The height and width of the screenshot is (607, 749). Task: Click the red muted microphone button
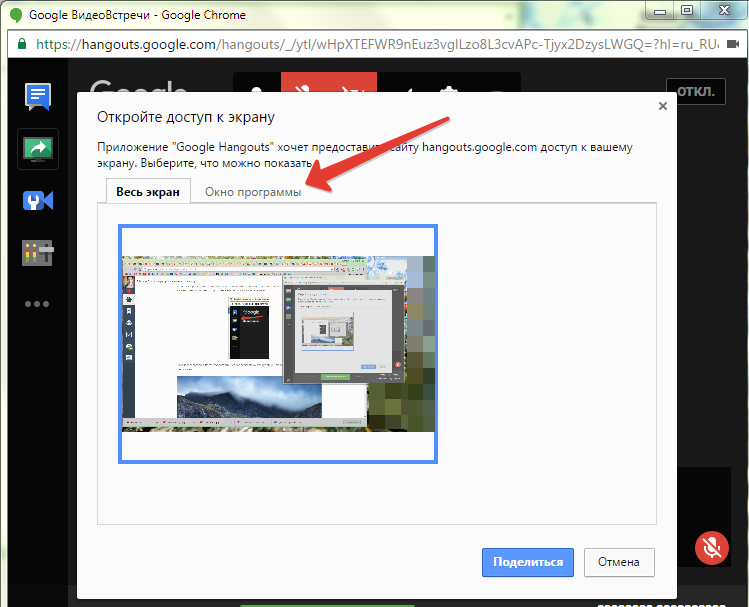click(x=712, y=548)
